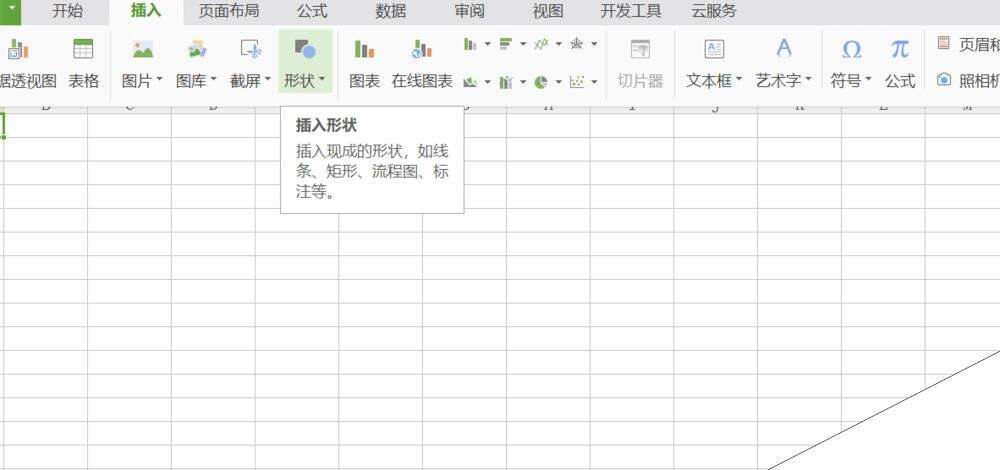This screenshot has height=470, width=1000.
Task: Open the 审阅 tab
Action: click(469, 11)
